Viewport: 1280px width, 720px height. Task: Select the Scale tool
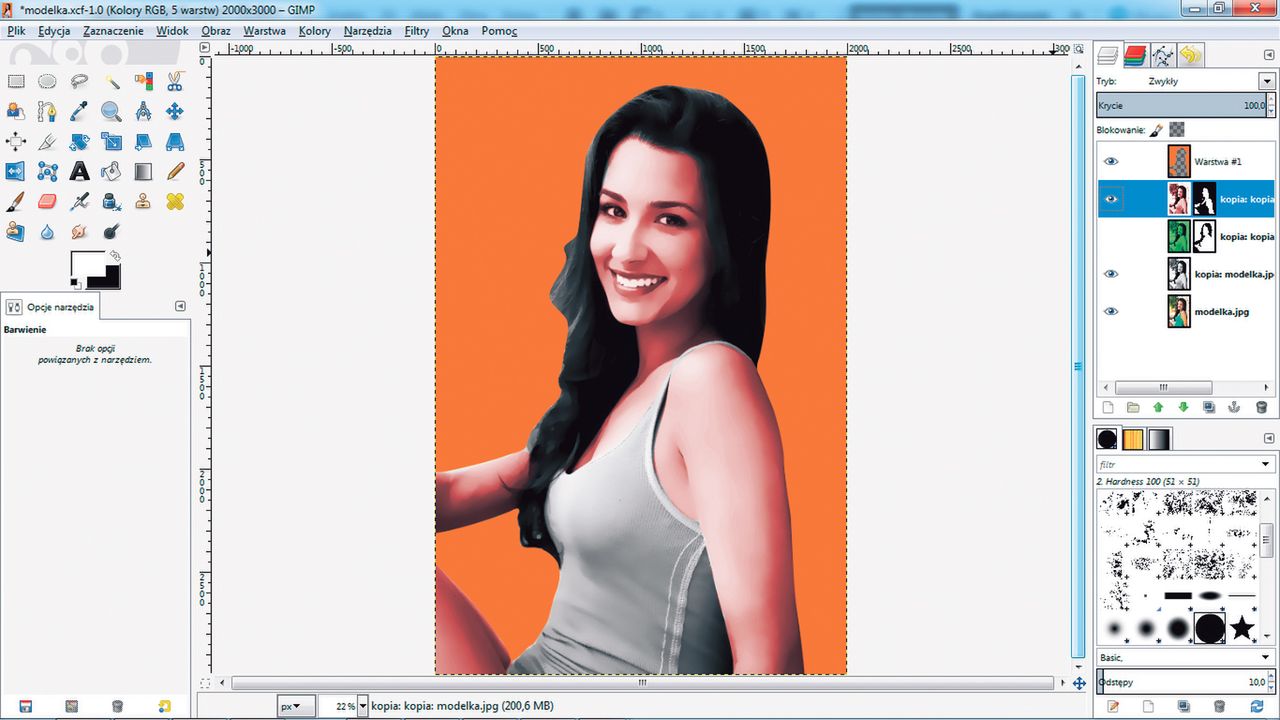111,141
